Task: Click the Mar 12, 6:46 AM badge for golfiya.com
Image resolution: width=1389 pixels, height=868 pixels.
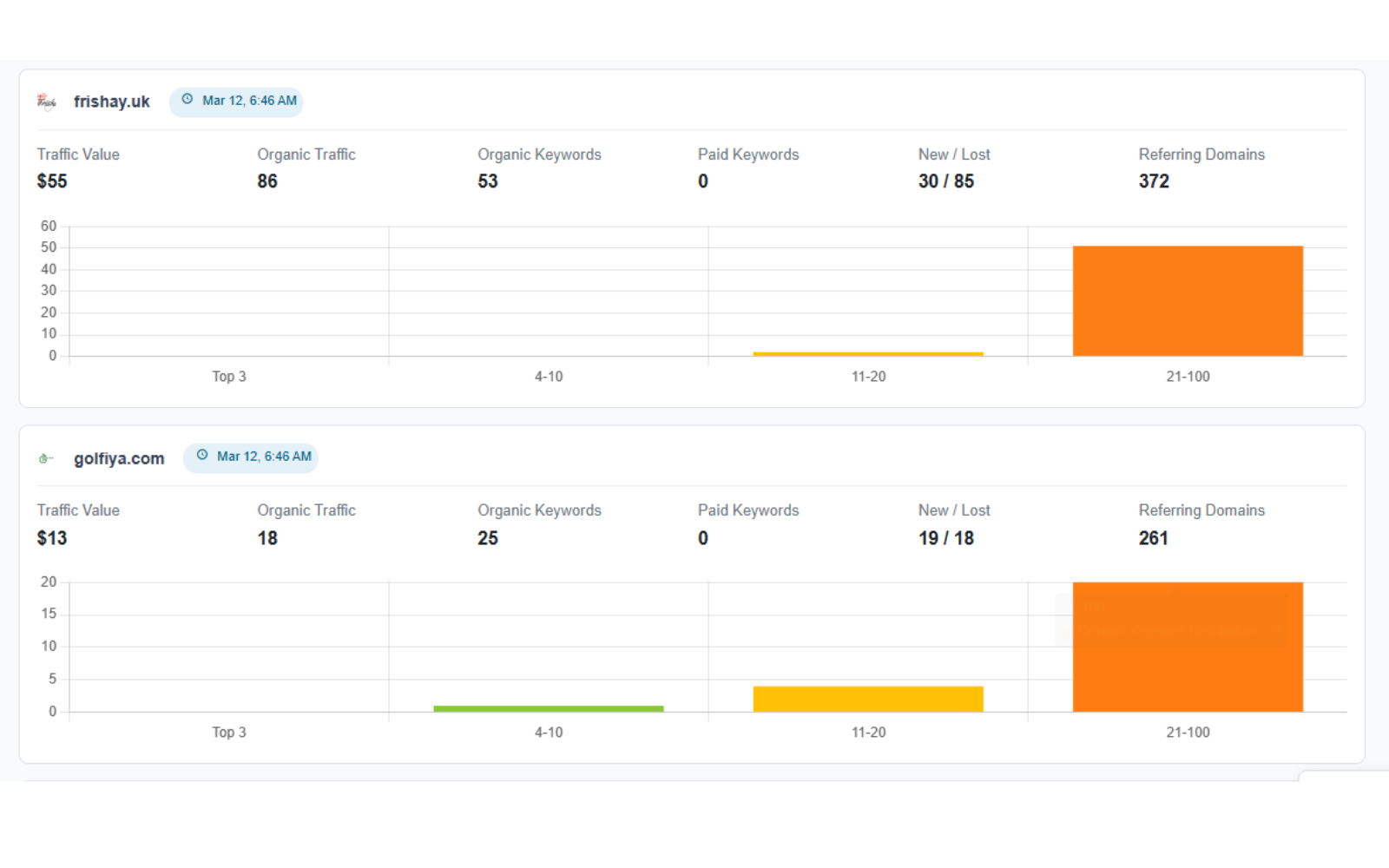Action: (251, 456)
